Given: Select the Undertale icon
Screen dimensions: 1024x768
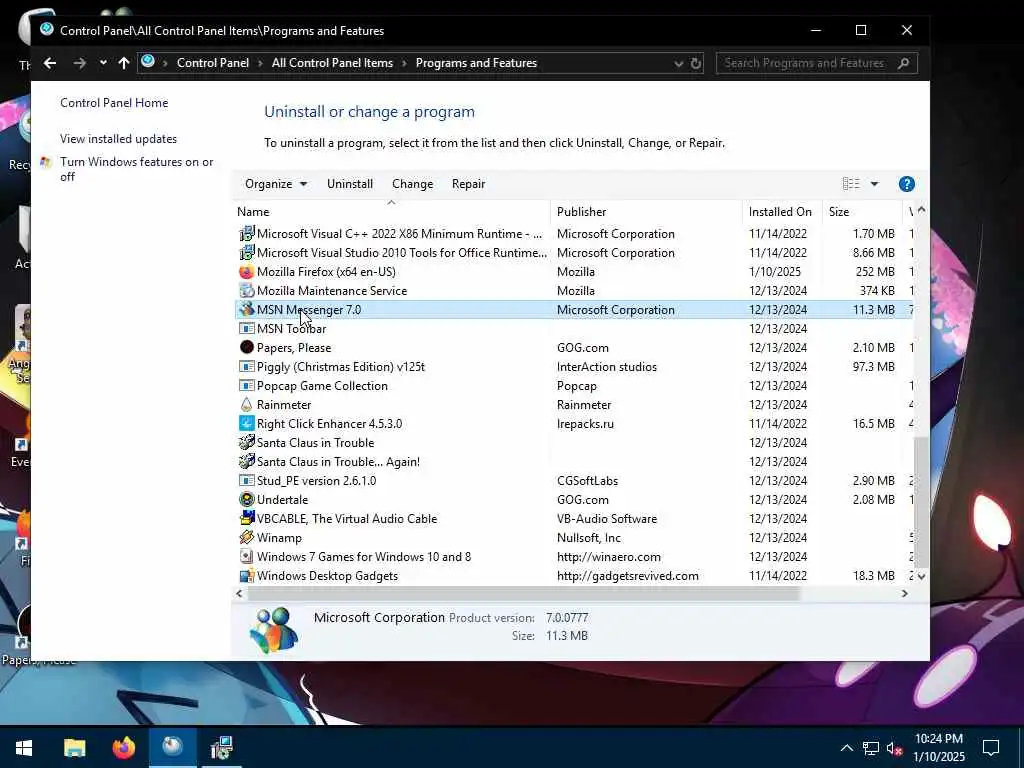Looking at the screenshot, I should [x=246, y=500].
